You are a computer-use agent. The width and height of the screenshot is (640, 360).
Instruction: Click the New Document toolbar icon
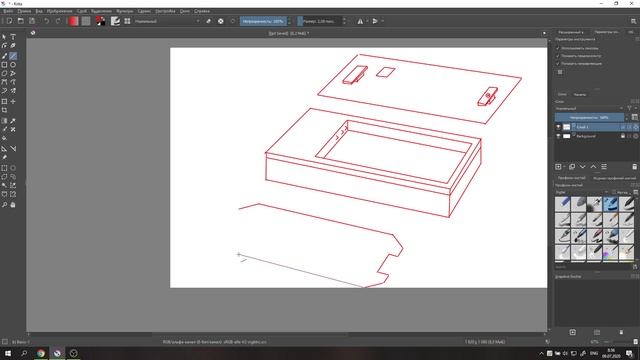[9, 21]
